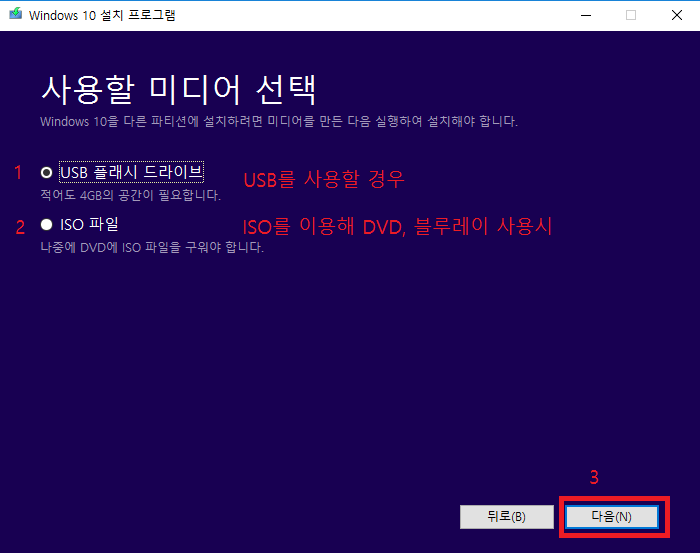700x553 pixels.
Task: Minimize the Windows 10 설치 프로그램 window
Action: [x=586, y=15]
